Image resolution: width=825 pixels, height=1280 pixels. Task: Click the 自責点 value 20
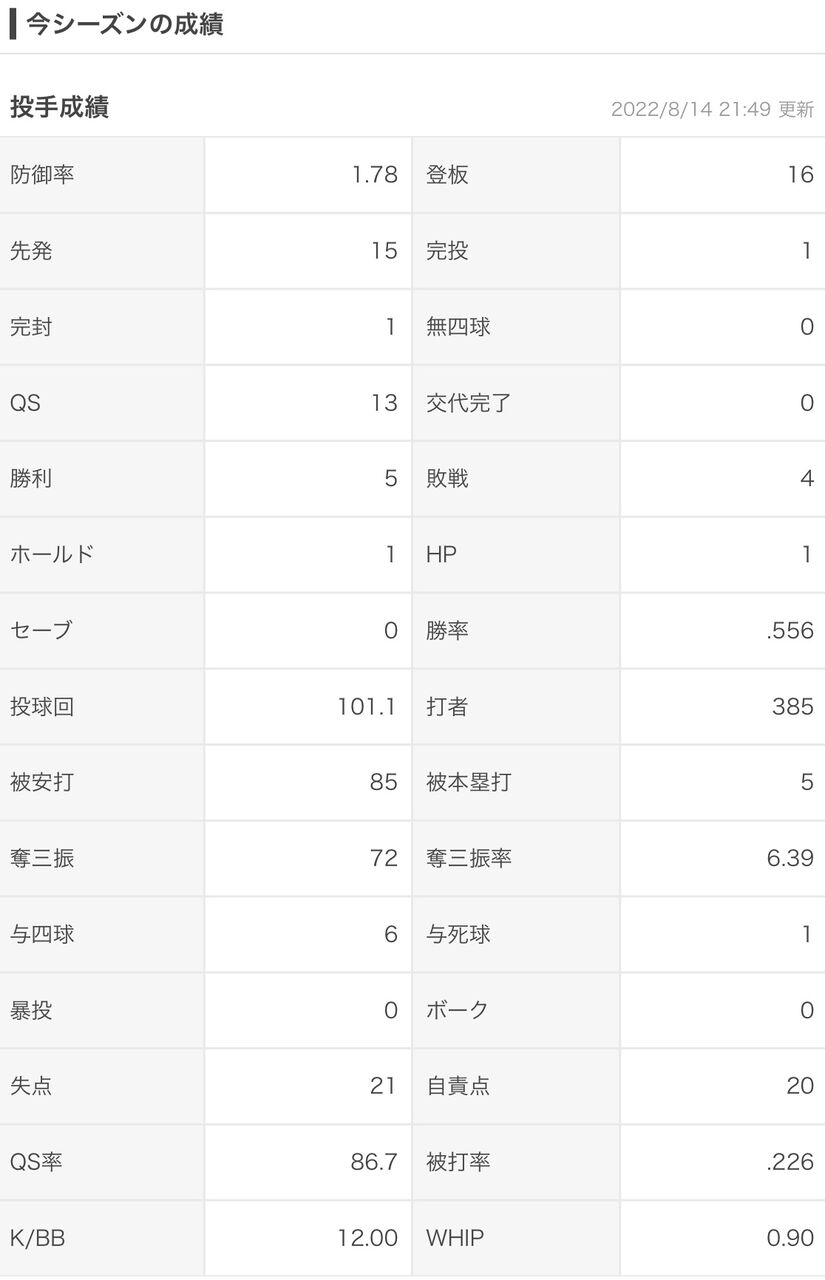pyautogui.click(x=800, y=1087)
